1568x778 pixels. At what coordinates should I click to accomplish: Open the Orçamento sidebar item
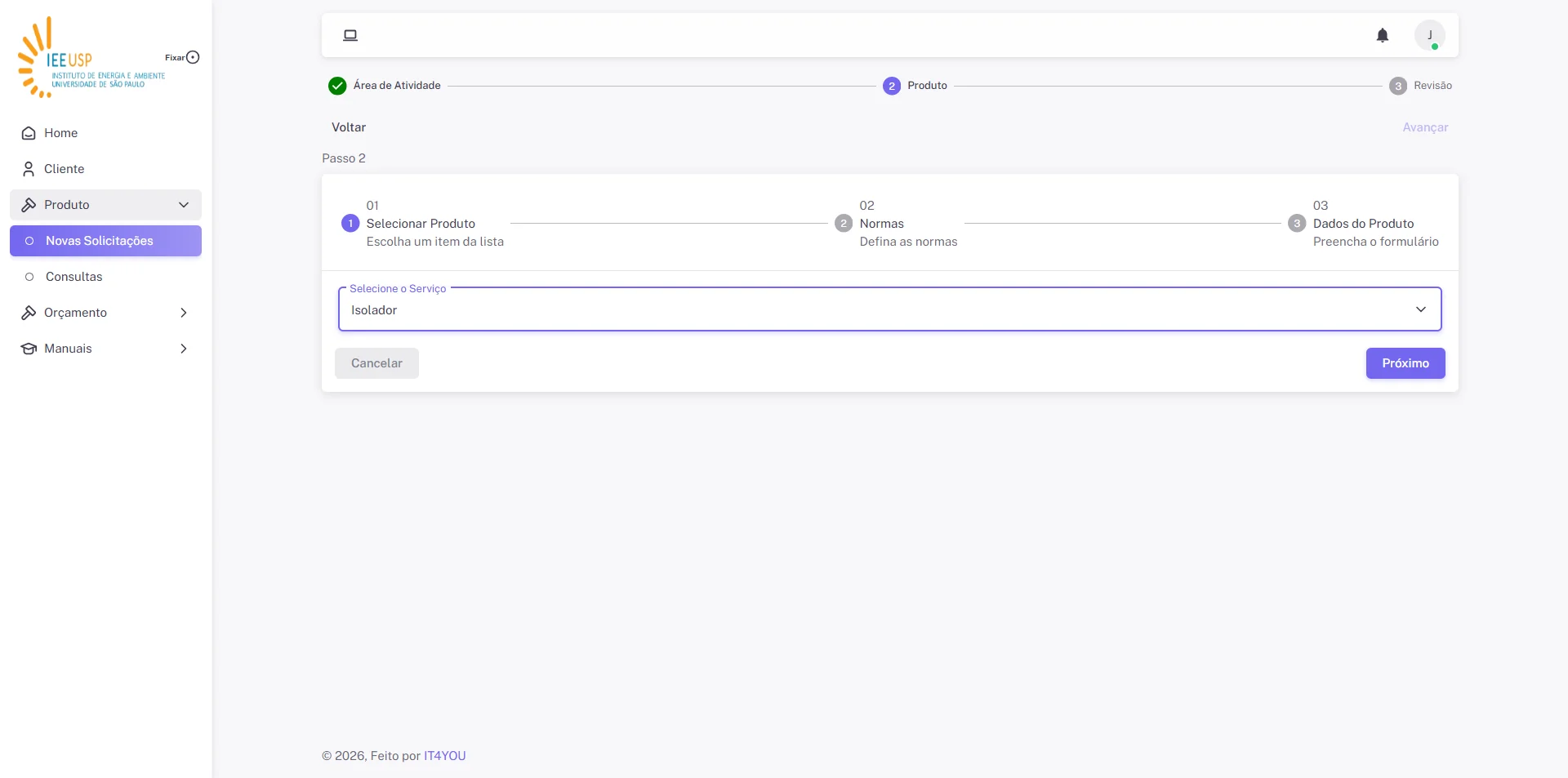click(105, 313)
